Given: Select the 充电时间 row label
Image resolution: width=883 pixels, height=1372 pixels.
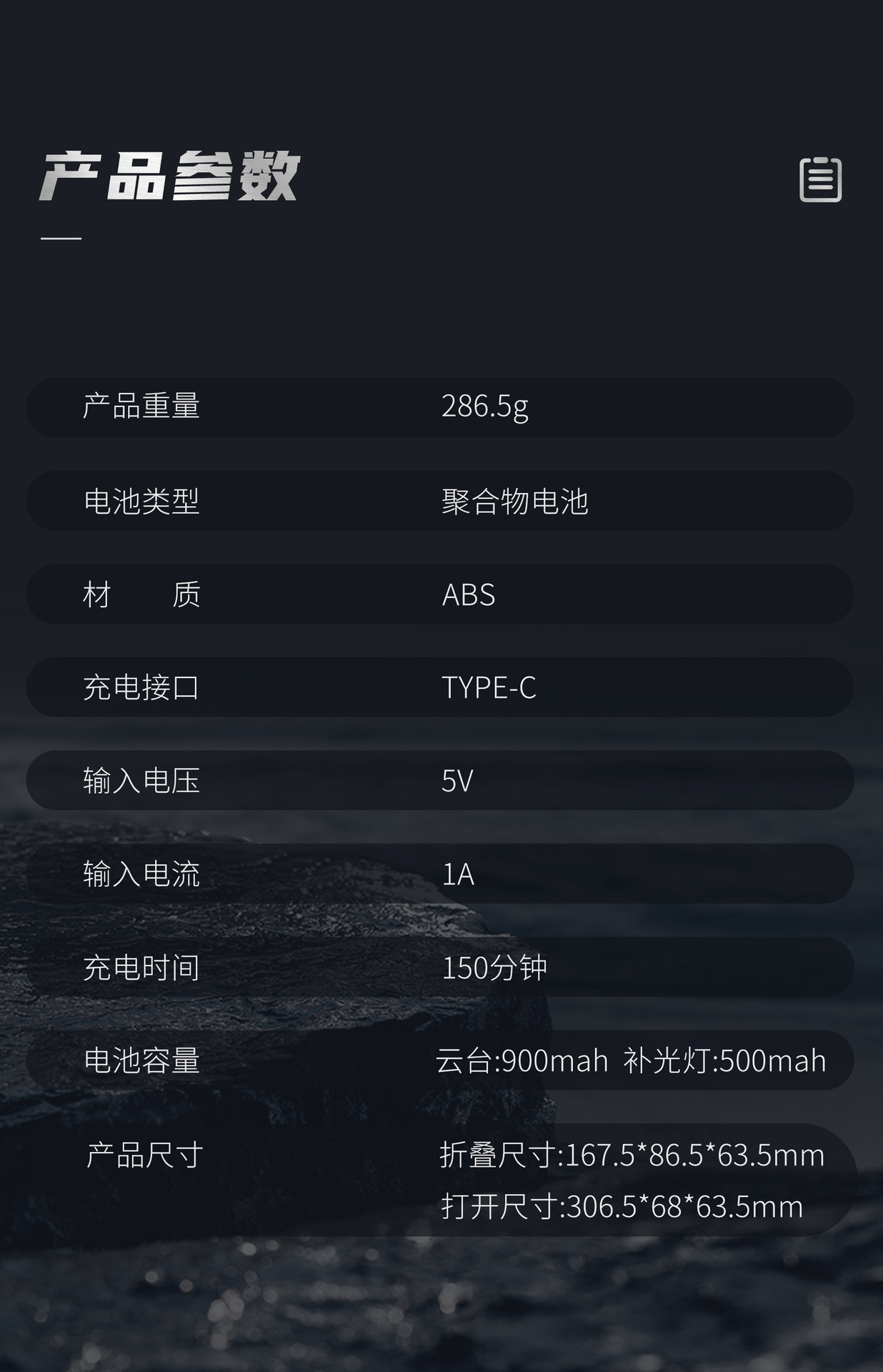Looking at the screenshot, I should click(141, 968).
